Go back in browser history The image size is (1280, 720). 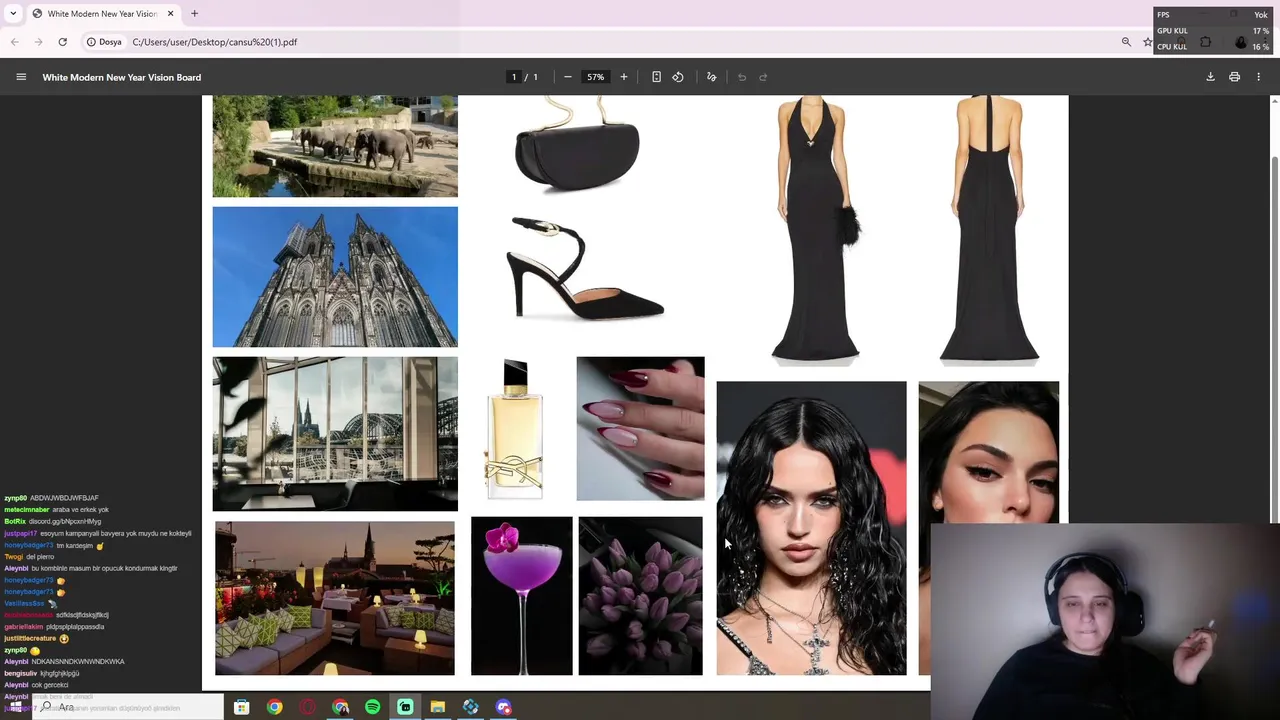(x=15, y=42)
